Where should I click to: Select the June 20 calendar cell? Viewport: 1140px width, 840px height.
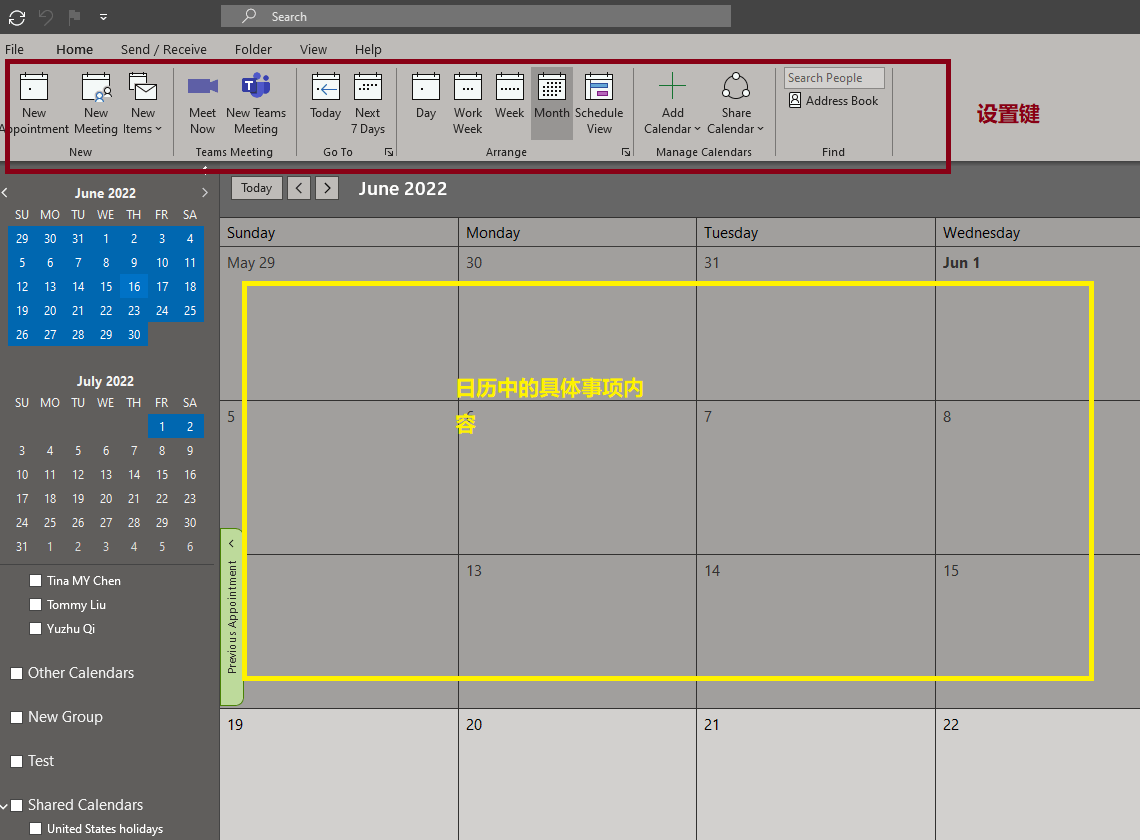tap(577, 775)
